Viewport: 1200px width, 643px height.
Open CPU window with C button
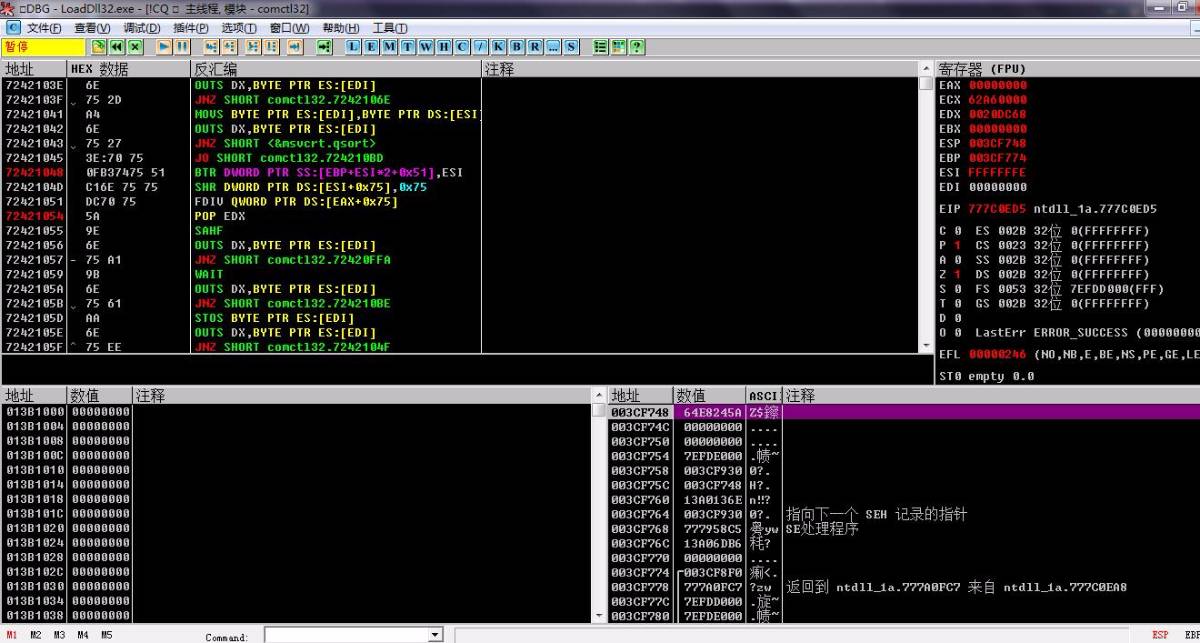click(462, 46)
